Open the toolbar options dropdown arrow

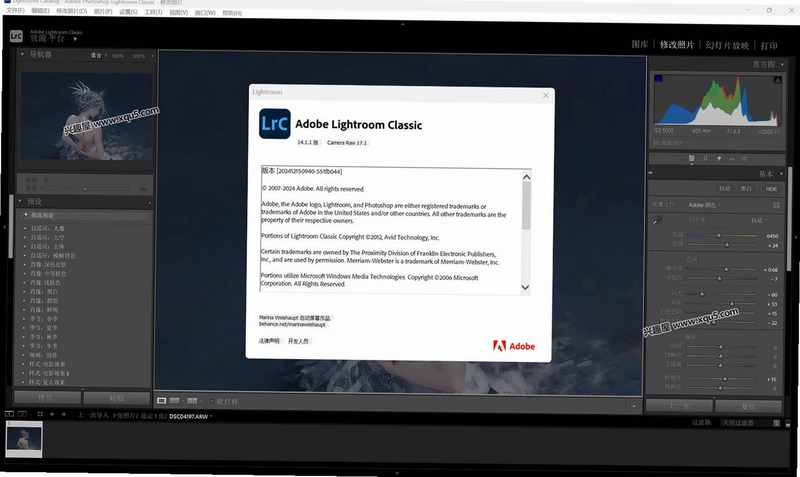coord(634,406)
